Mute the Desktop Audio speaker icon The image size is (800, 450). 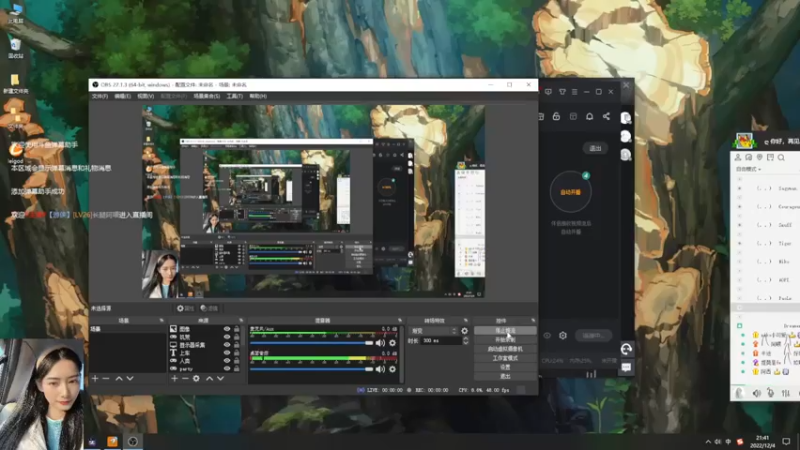click(380, 369)
